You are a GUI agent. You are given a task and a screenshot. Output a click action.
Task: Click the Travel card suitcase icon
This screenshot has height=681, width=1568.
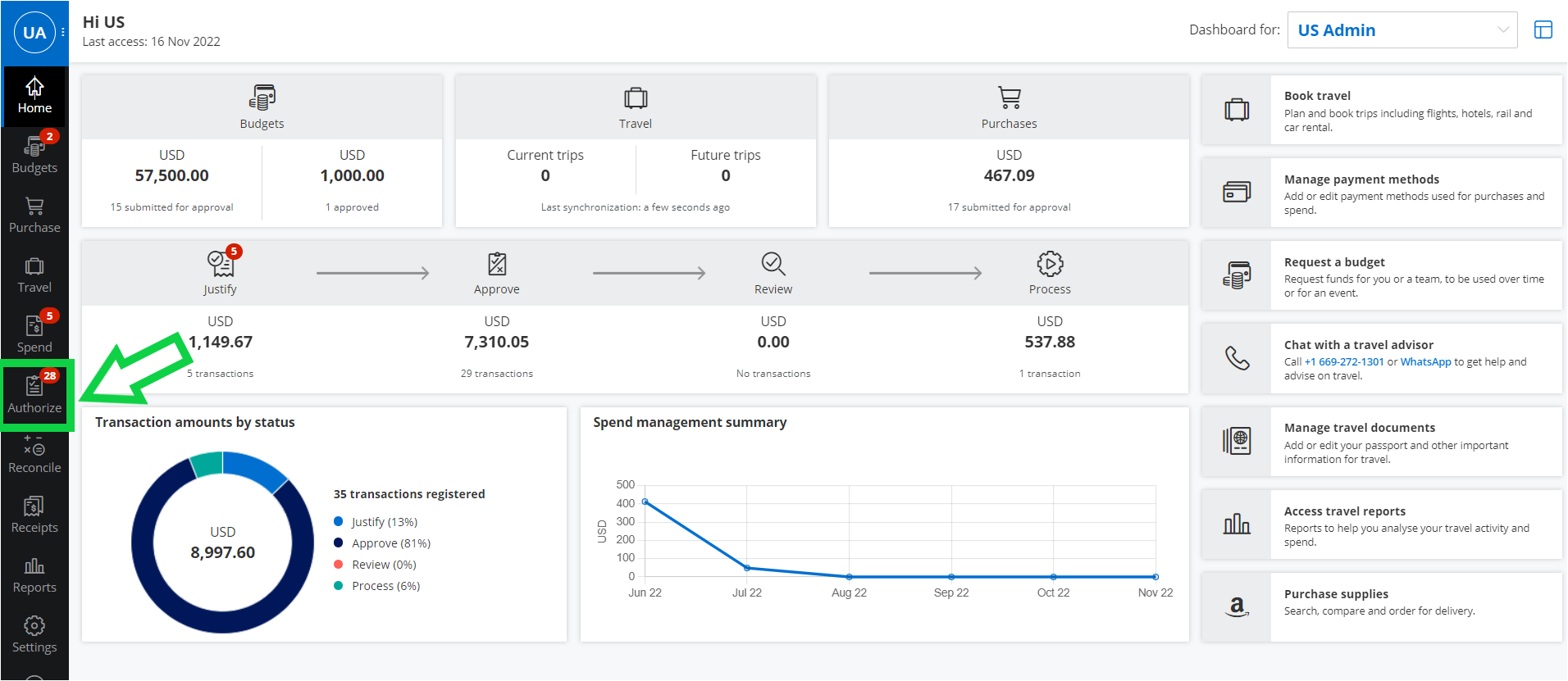click(x=636, y=98)
